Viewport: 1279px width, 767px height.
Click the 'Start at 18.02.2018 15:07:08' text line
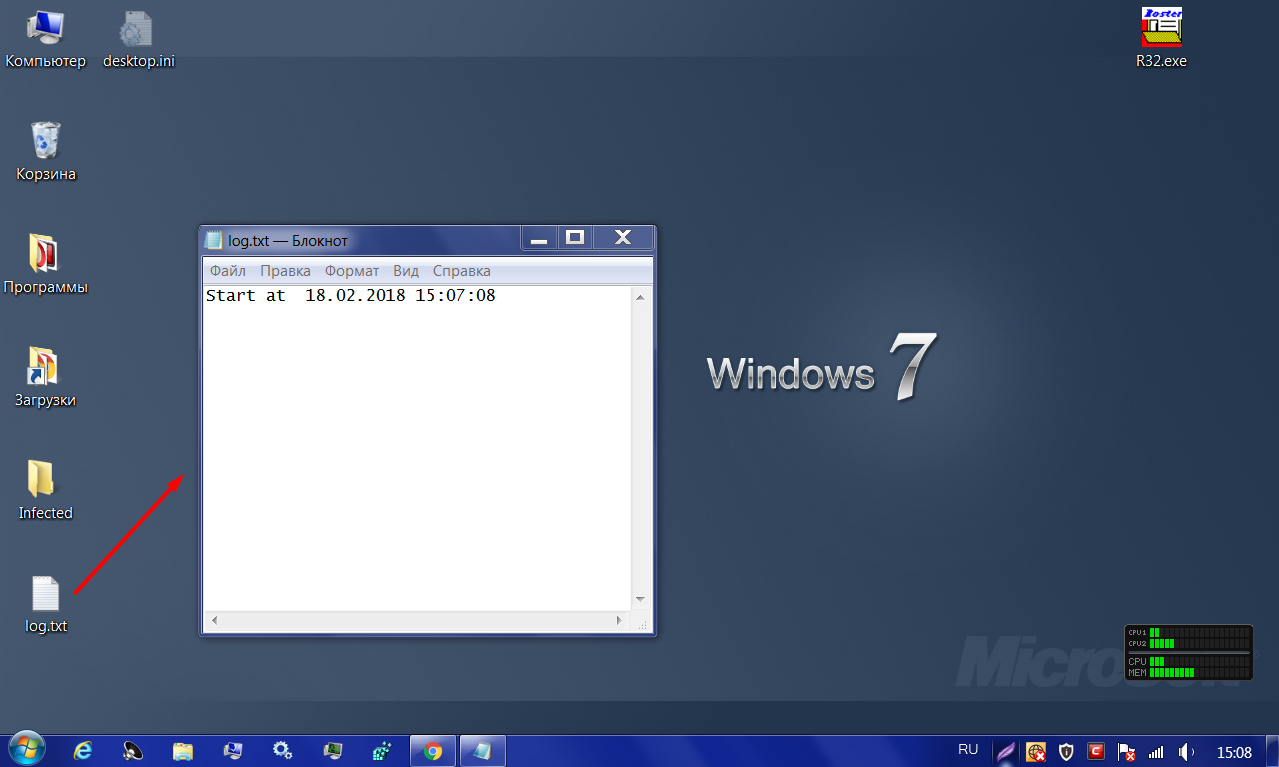click(x=351, y=296)
